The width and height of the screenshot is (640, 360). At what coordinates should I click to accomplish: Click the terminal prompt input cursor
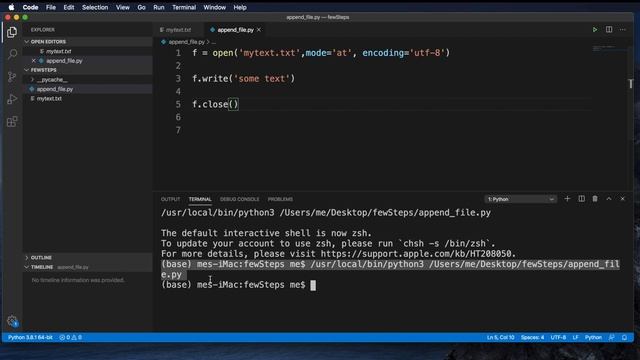click(x=313, y=285)
